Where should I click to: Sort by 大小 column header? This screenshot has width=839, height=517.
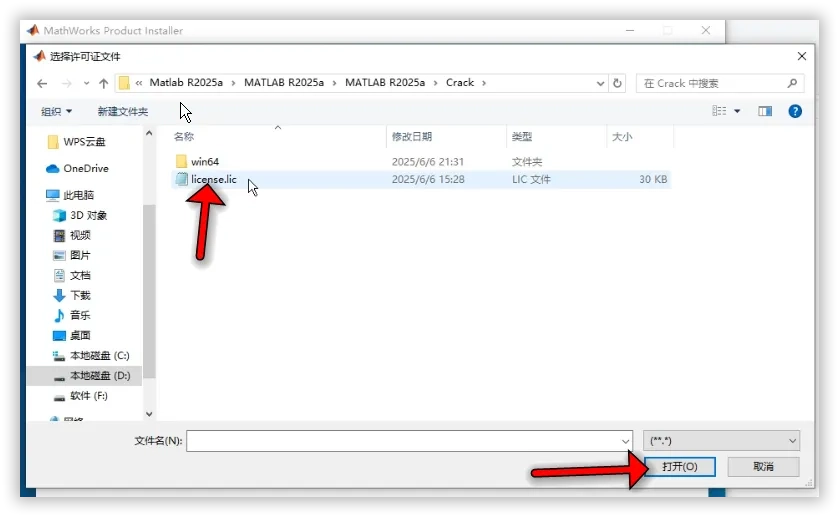tap(622, 136)
